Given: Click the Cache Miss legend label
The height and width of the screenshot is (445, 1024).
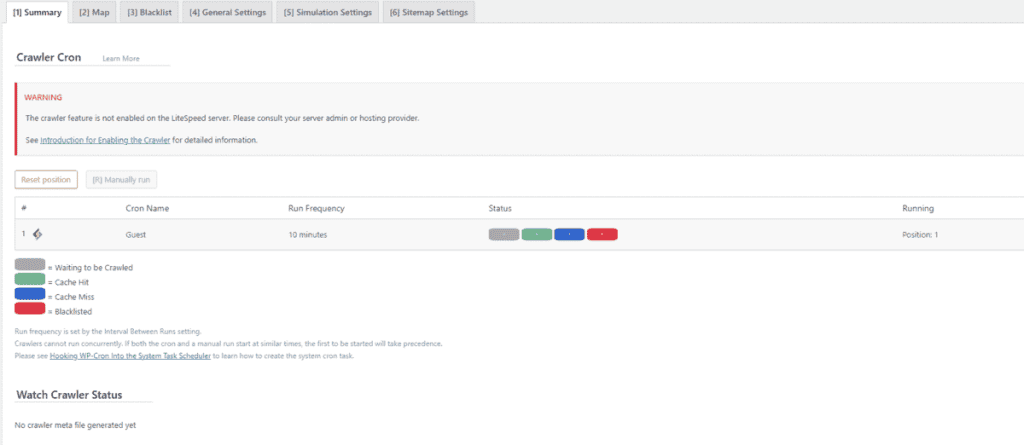Looking at the screenshot, I should 74,297.
